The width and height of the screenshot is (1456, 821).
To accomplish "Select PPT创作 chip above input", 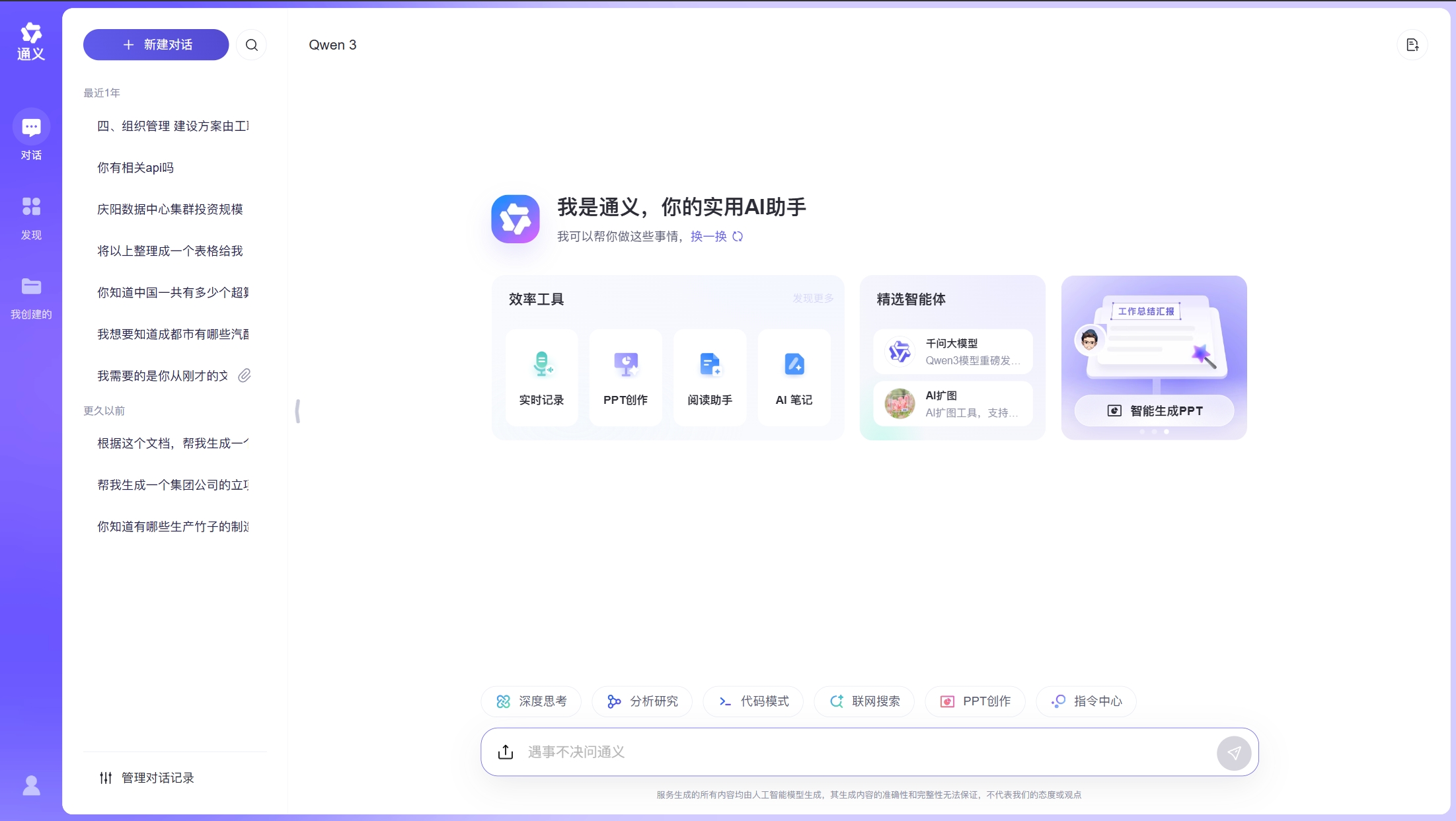I will click(976, 701).
